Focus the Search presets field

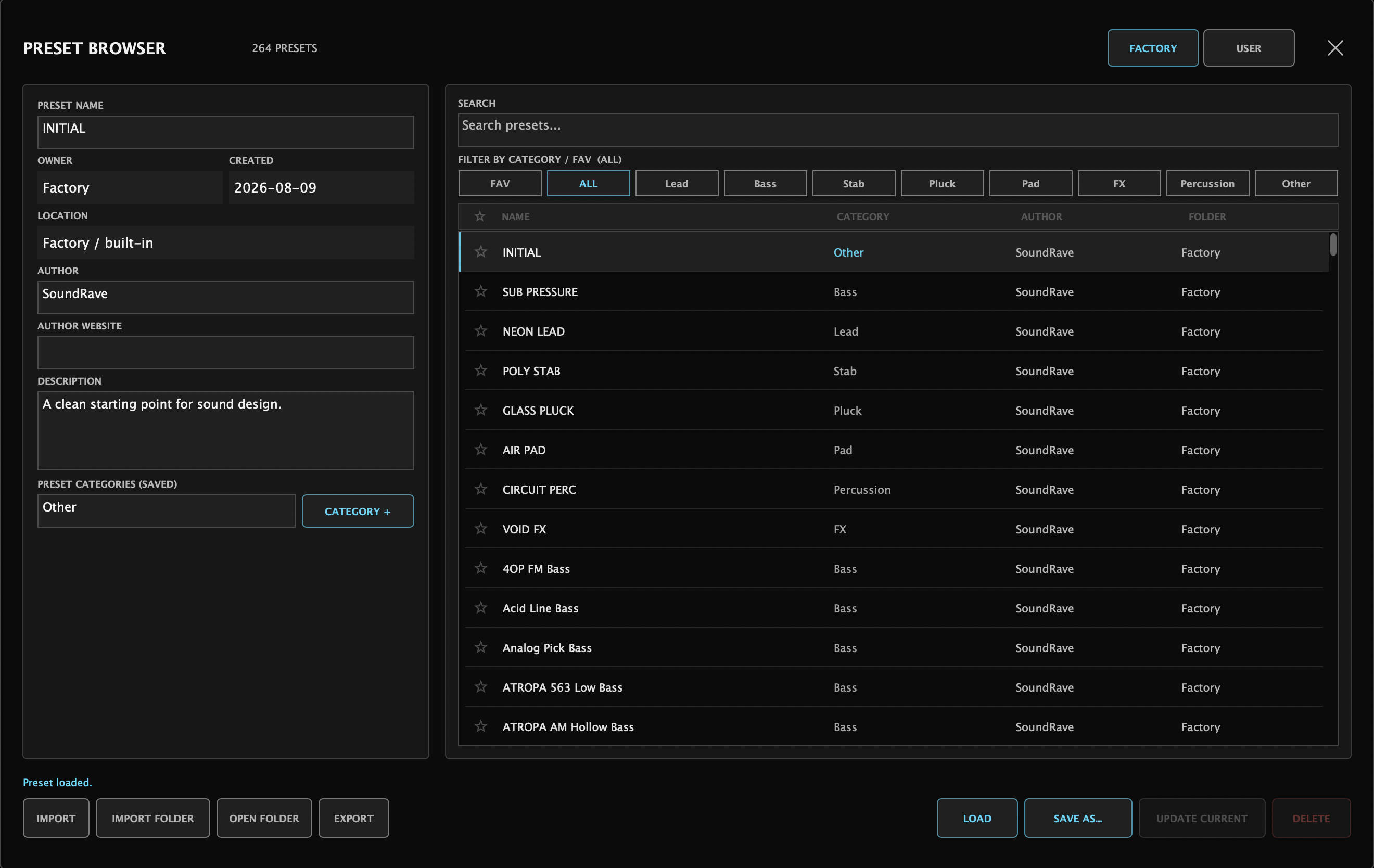pos(898,130)
